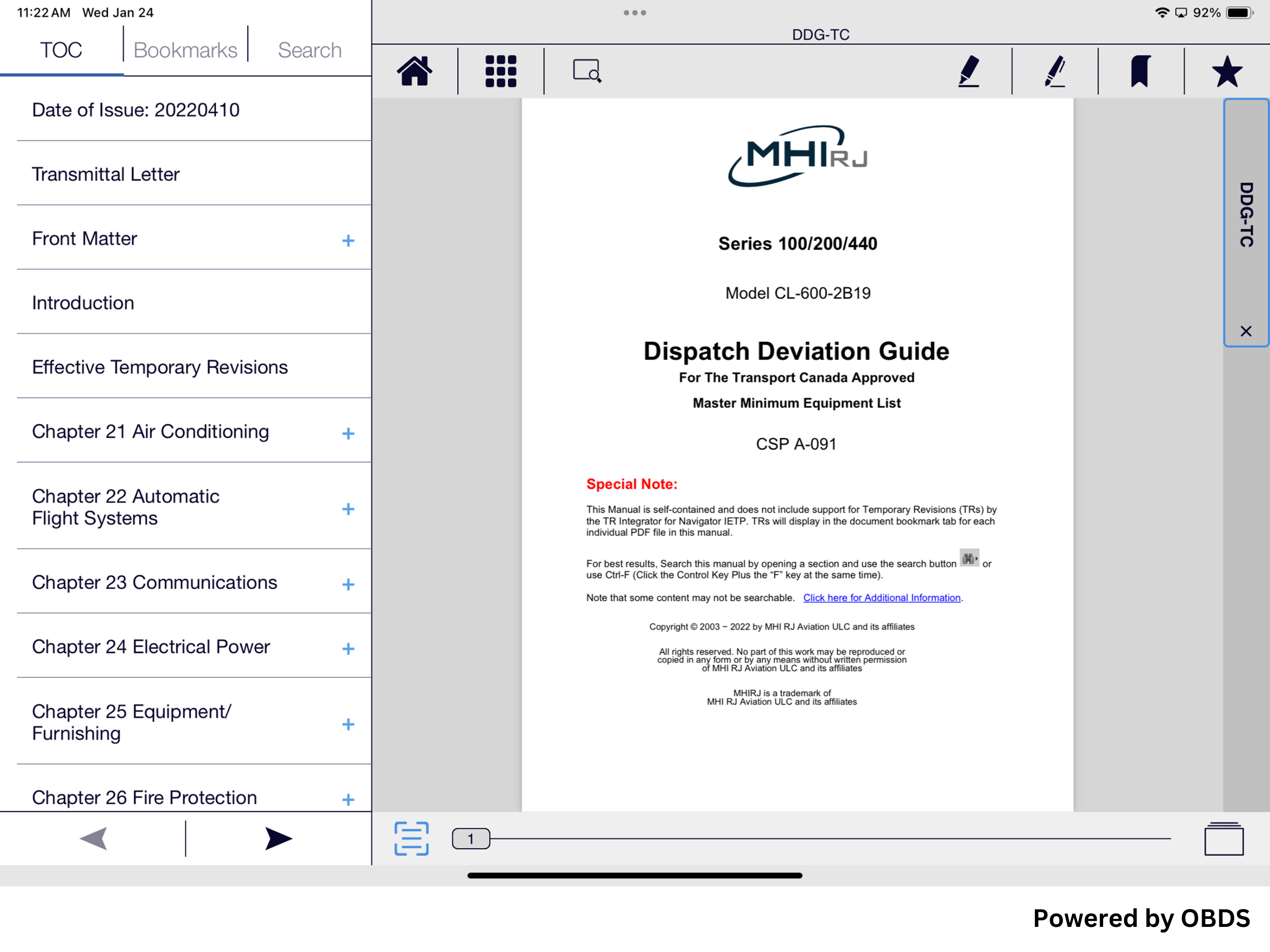Tap the three-dot multitasking menu
Screen dimensions: 1270x952
tap(635, 13)
